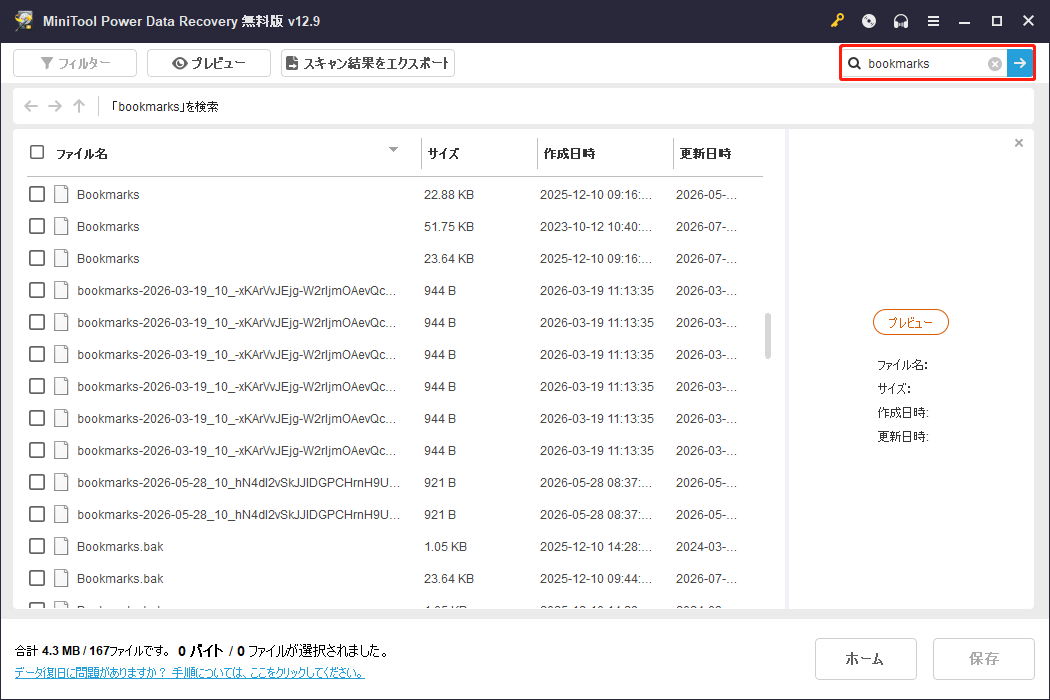Close the preview panel with X
This screenshot has width=1050, height=700.
click(x=1019, y=143)
